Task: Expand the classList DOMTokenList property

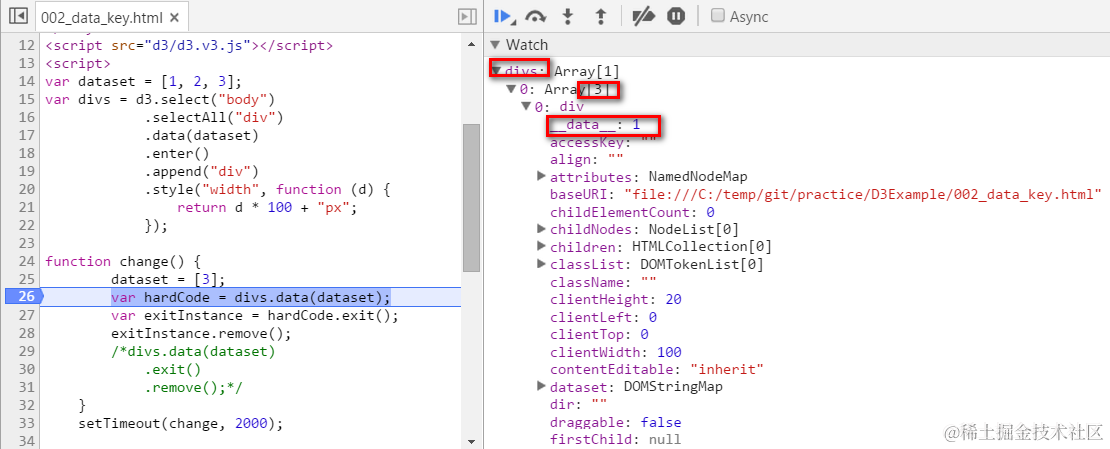Action: click(x=542, y=264)
